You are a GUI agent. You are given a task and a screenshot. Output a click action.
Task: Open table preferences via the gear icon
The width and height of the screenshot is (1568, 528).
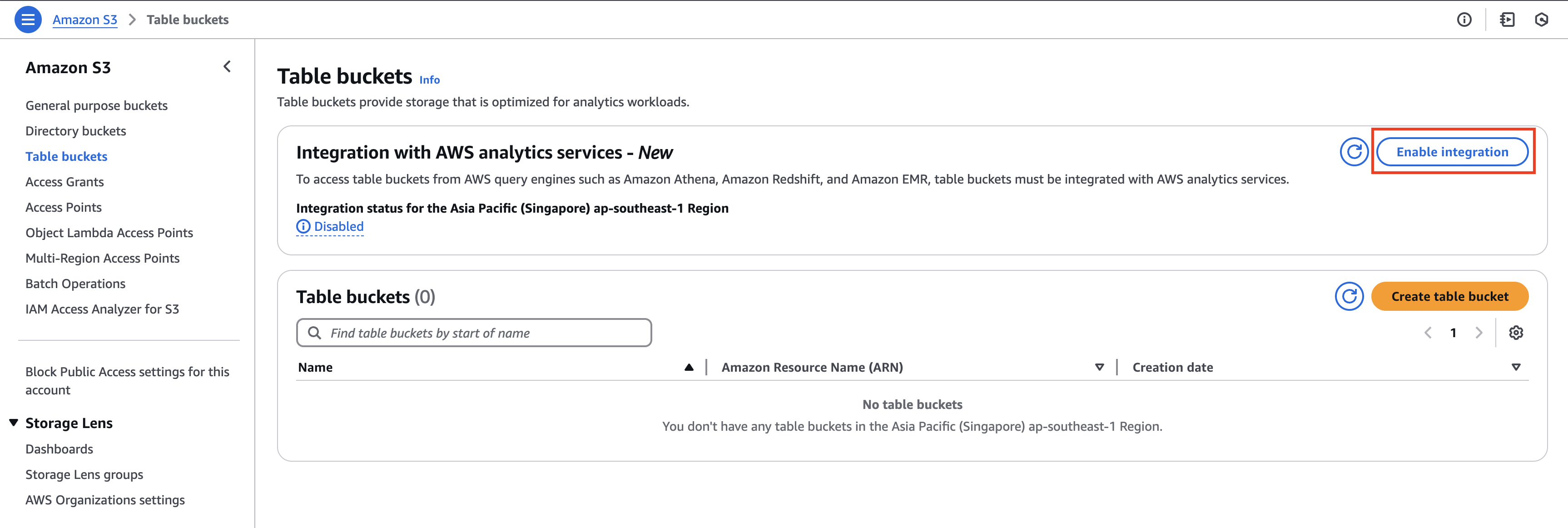(1517, 333)
